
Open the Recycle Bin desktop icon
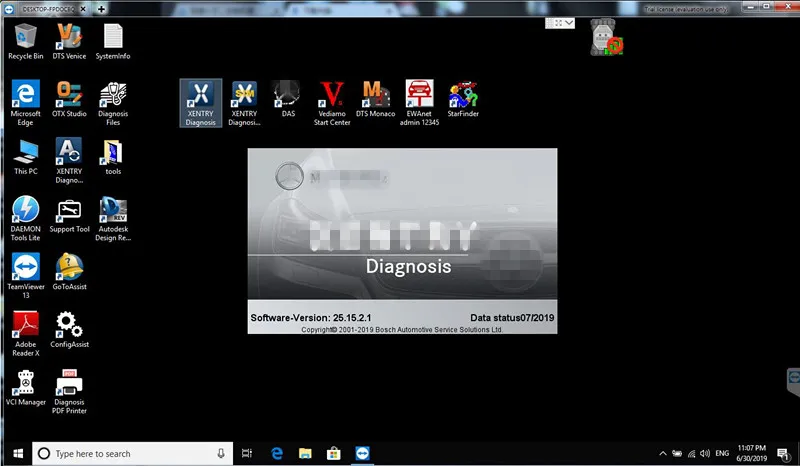26,41
